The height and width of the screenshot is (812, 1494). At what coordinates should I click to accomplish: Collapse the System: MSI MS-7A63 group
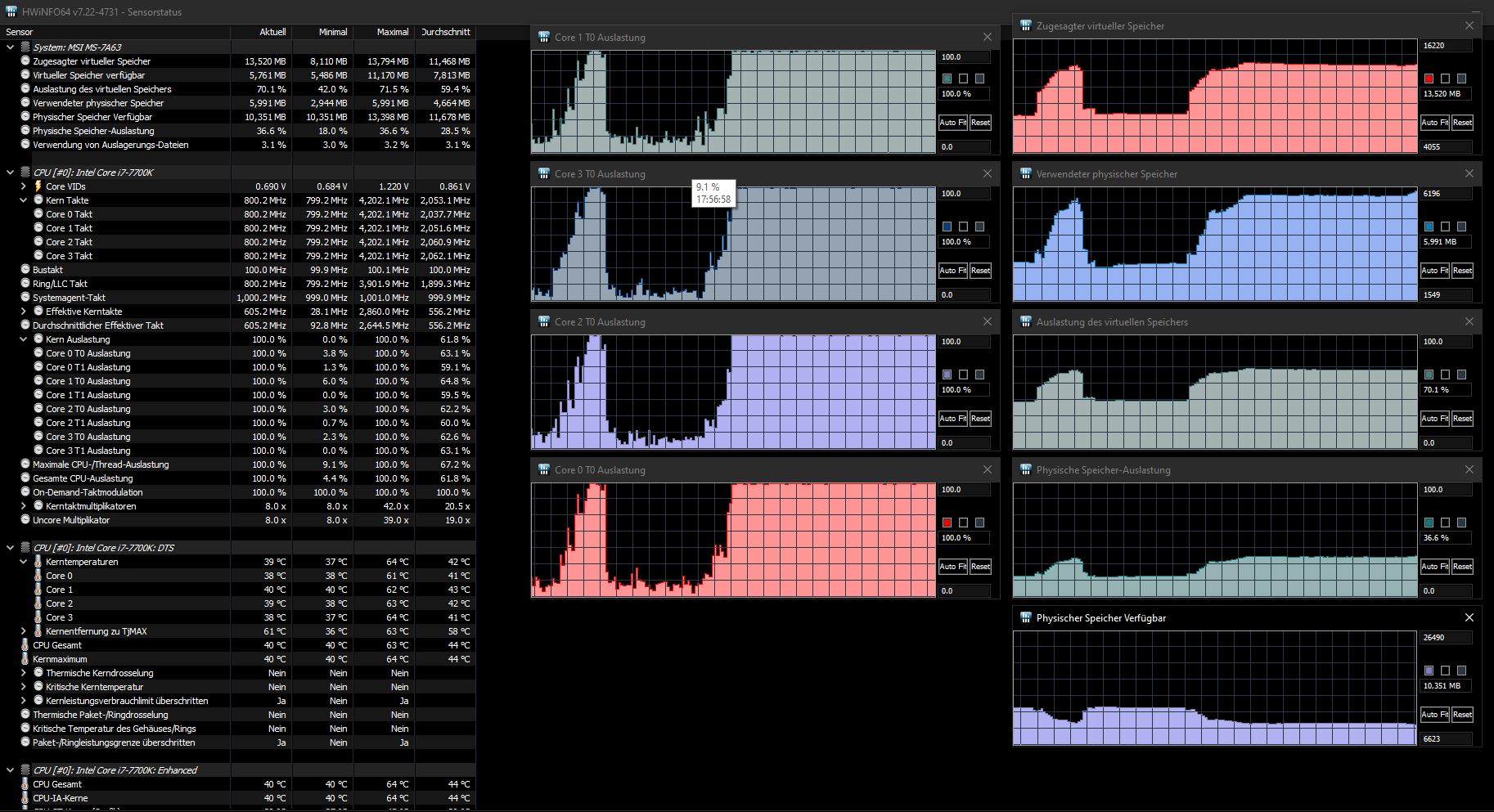coord(11,47)
